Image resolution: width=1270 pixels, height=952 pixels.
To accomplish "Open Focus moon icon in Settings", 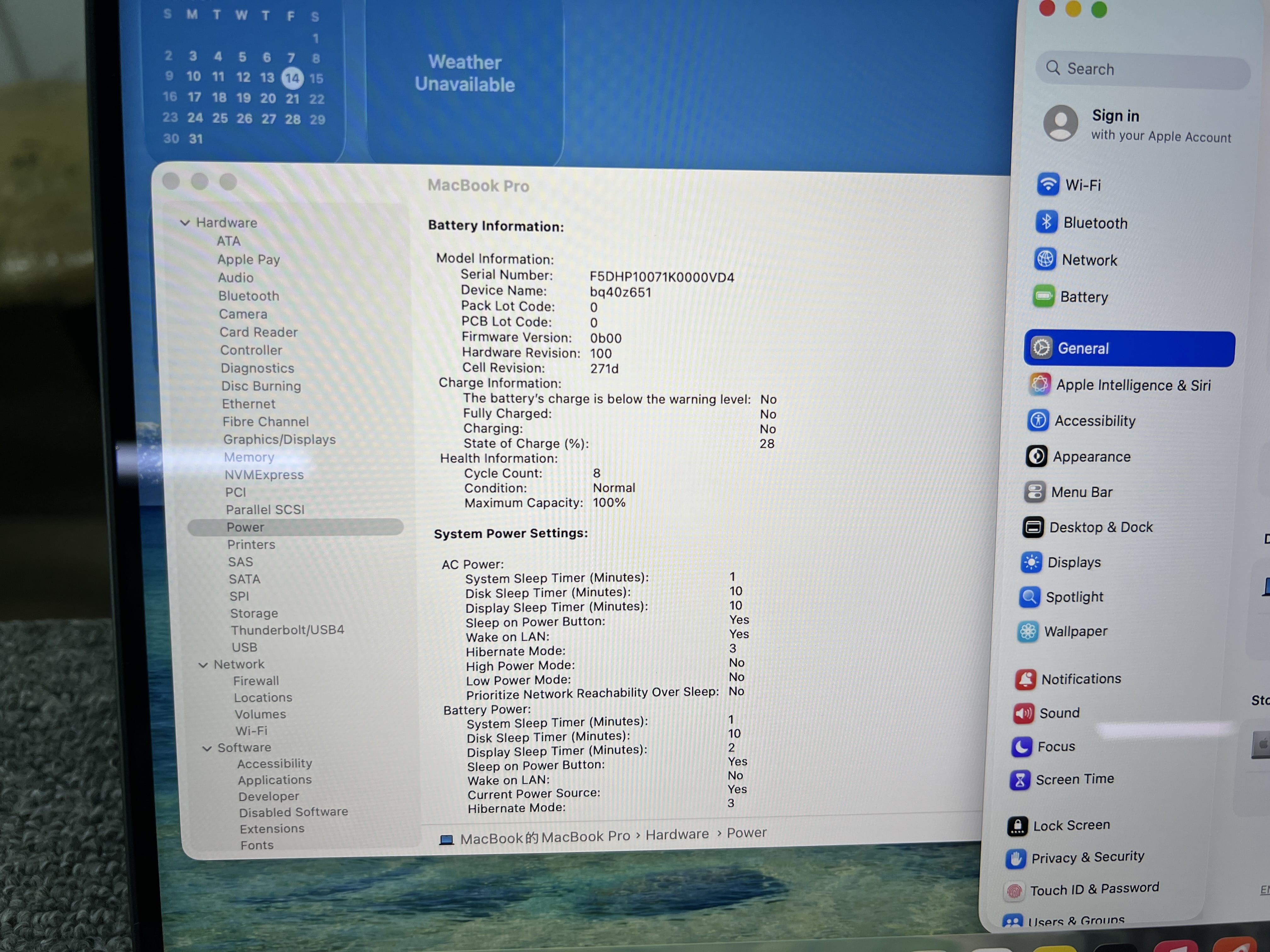I will click(1021, 746).
